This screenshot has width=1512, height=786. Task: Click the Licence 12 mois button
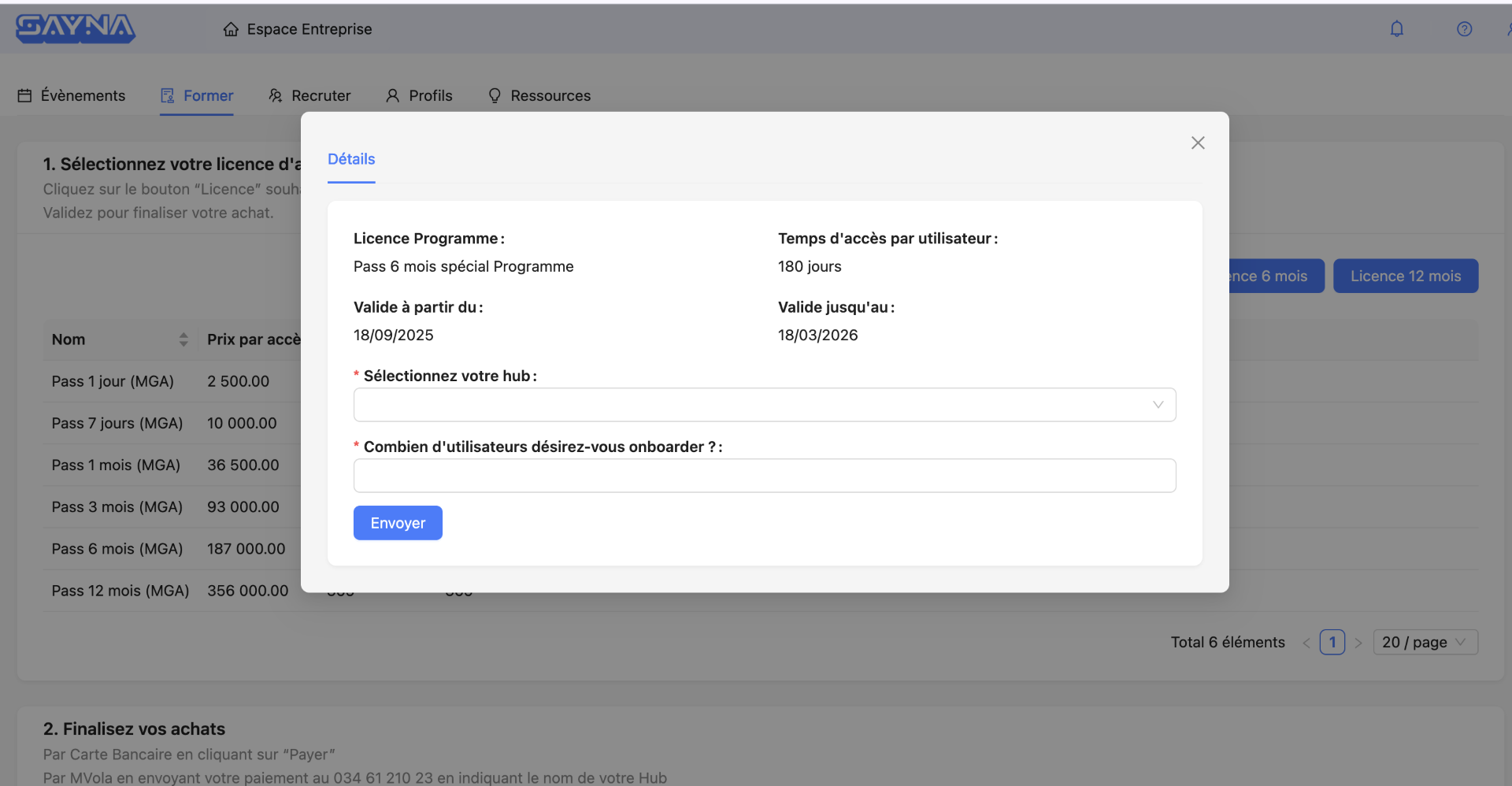[1405, 276]
